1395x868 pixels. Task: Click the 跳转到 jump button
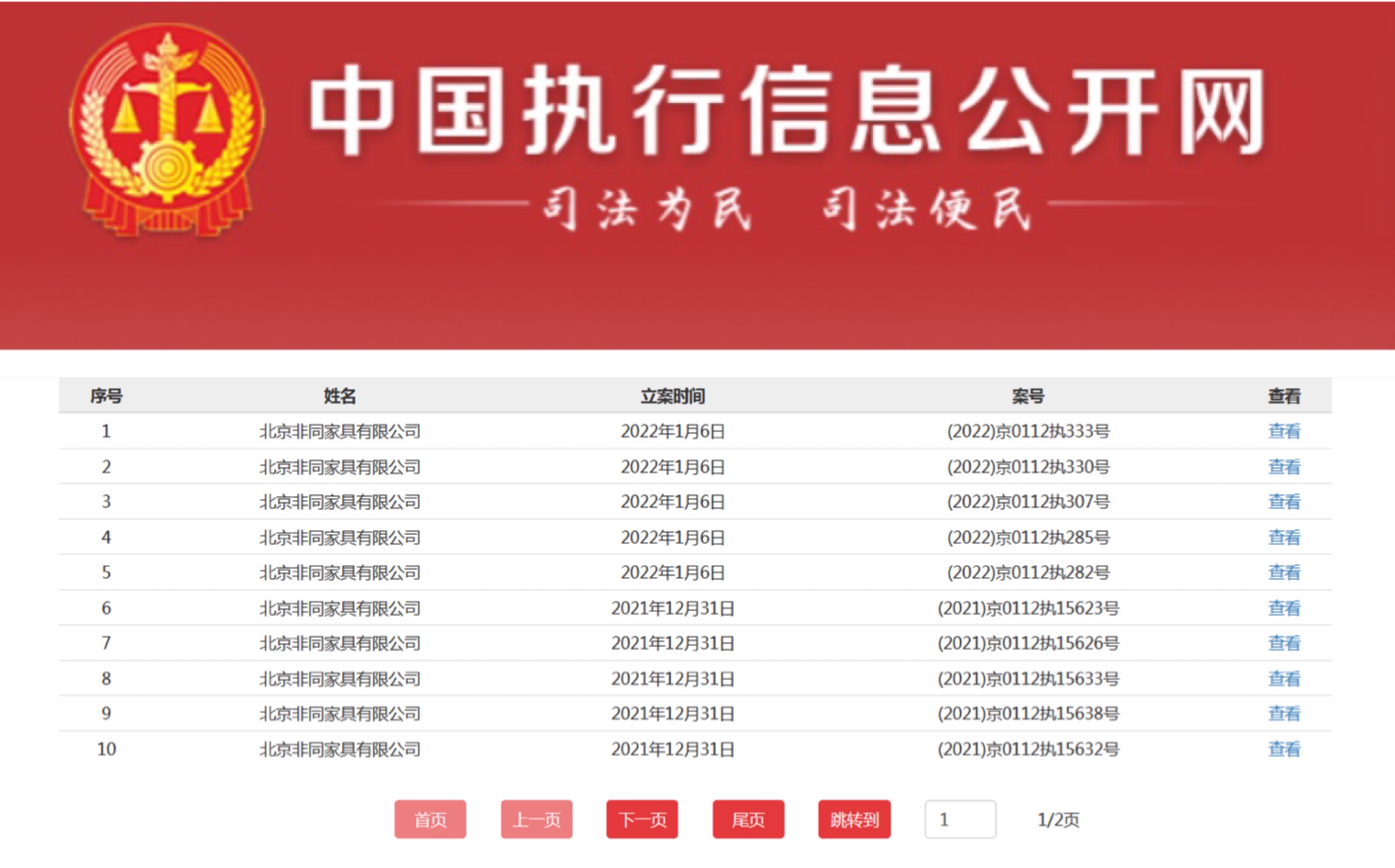click(854, 819)
